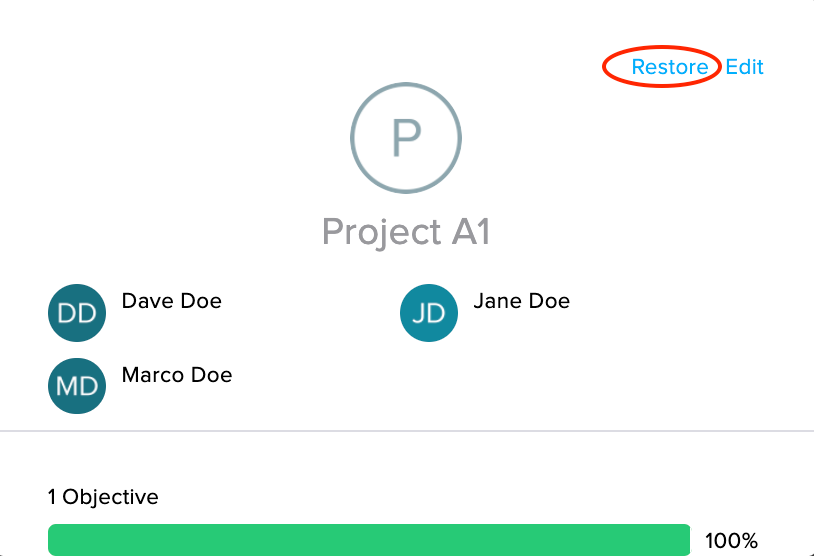Click the divider line under team members
The width and height of the screenshot is (814, 556).
click(x=407, y=431)
